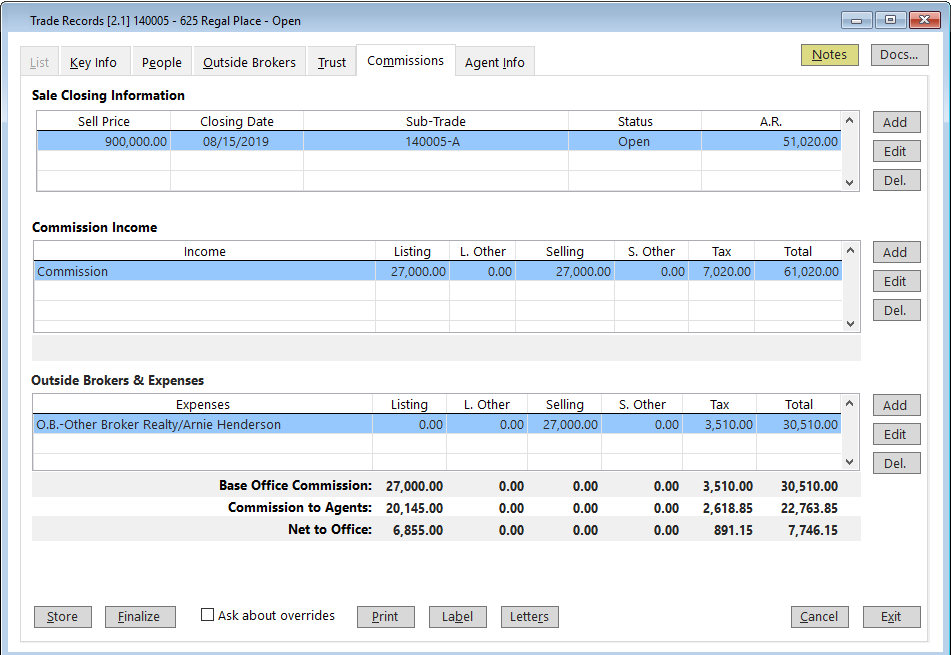Image resolution: width=951 pixels, height=655 pixels.
Task: Switch to the Trust tab
Action: [x=330, y=61]
